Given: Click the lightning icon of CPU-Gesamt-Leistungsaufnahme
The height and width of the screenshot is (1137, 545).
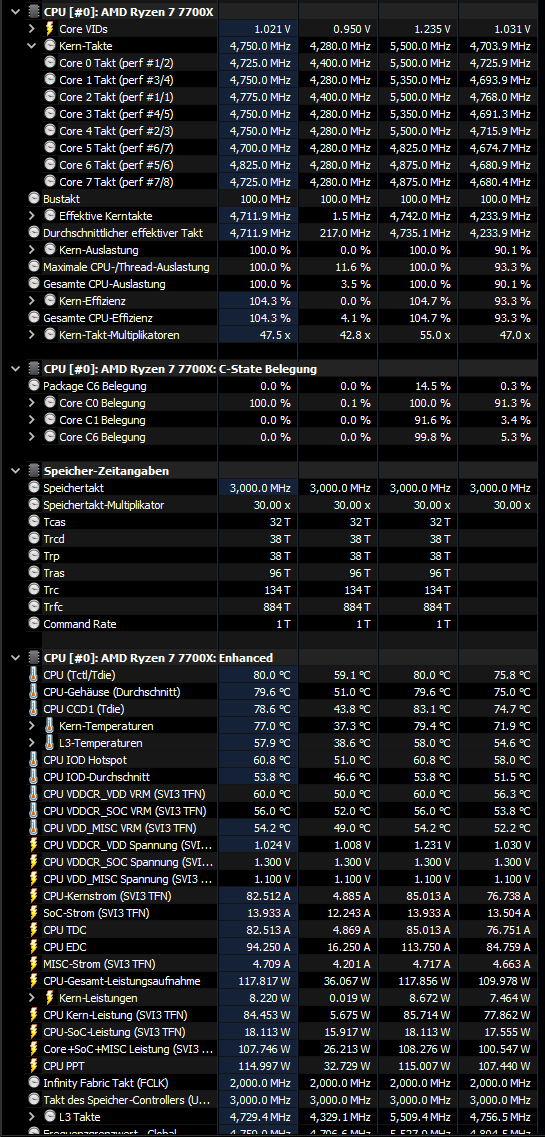Looking at the screenshot, I should [x=33, y=981].
